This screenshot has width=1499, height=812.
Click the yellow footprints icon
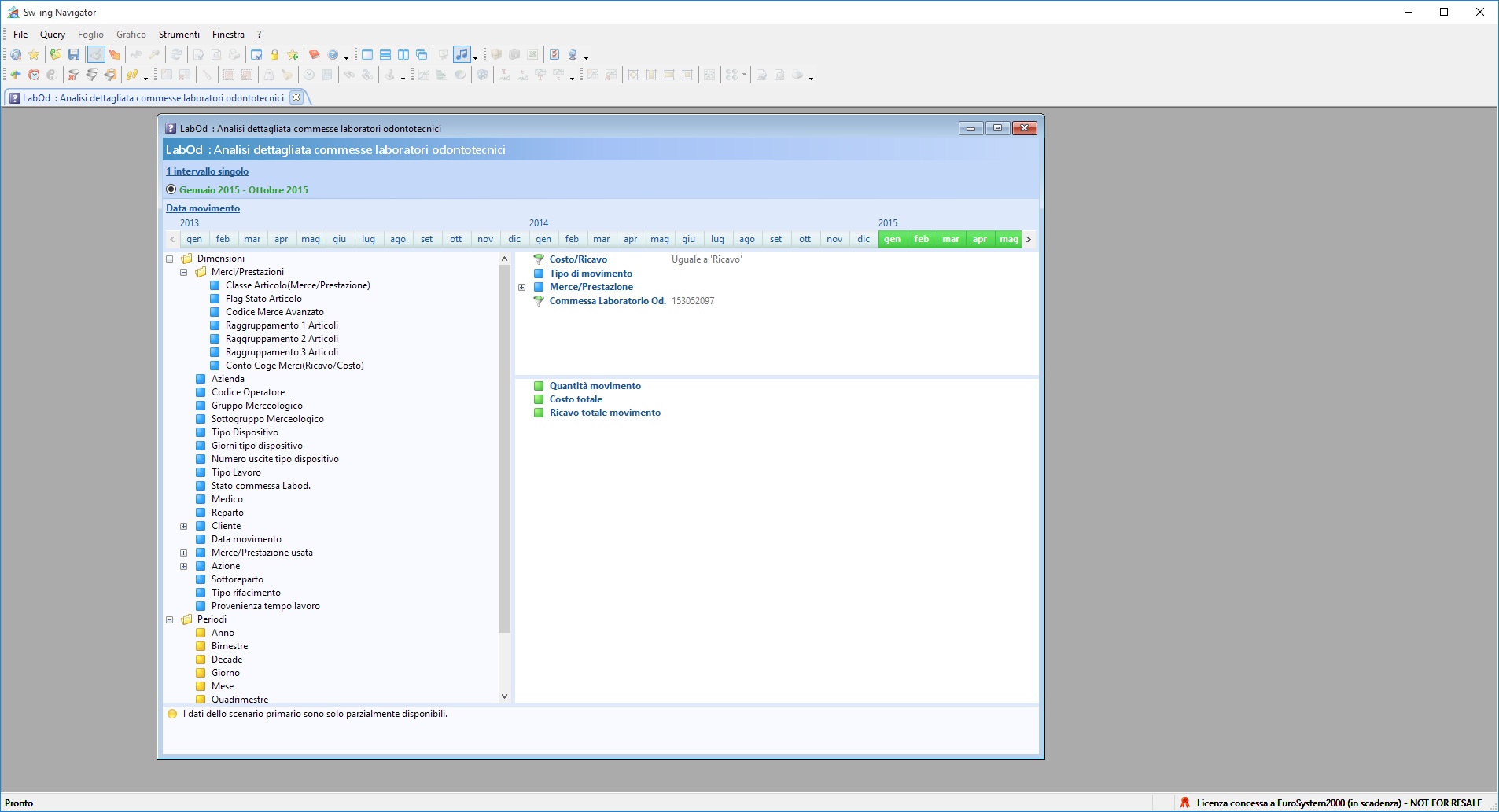pyautogui.click(x=133, y=75)
